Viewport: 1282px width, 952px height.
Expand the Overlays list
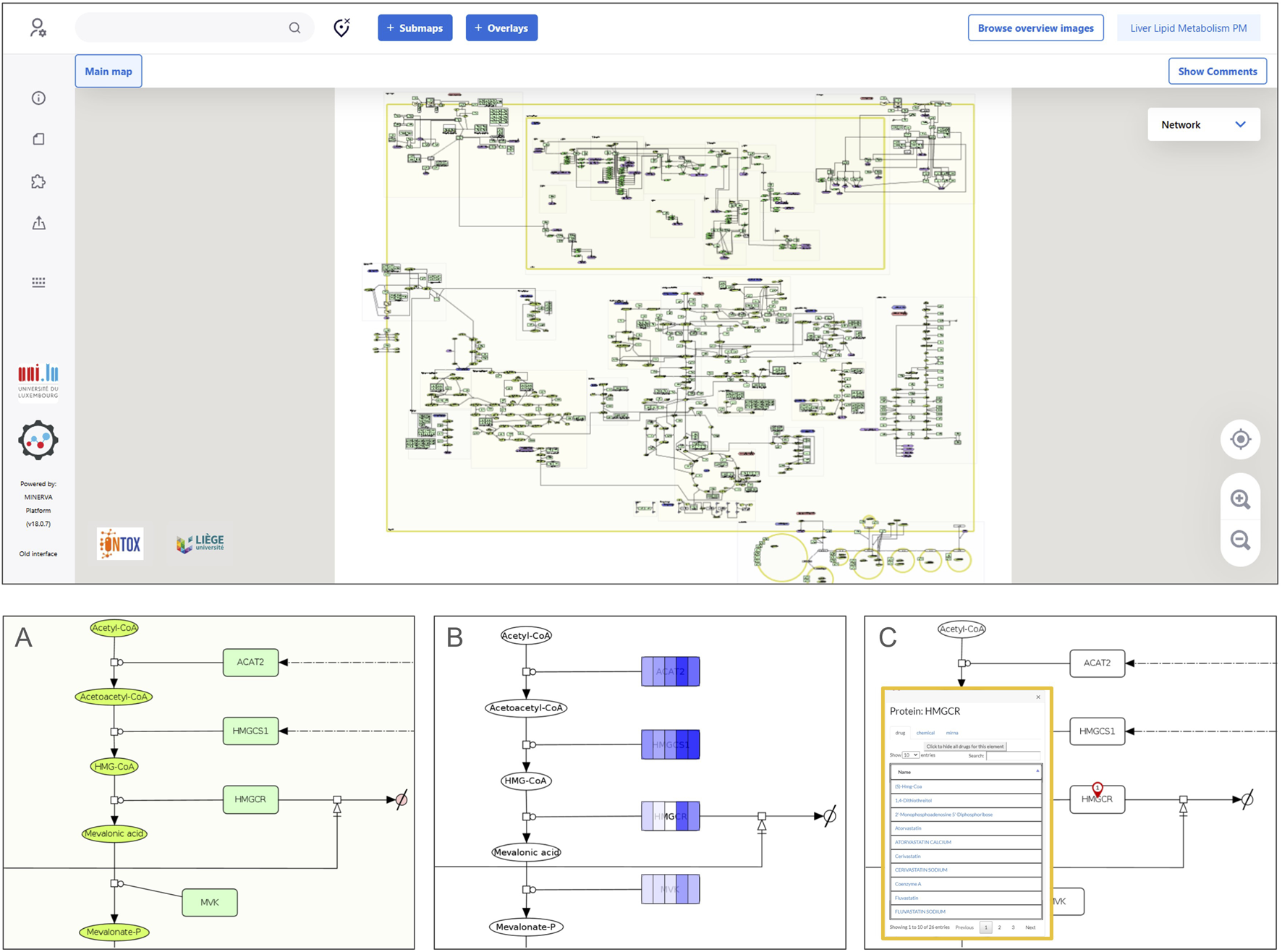[x=501, y=28]
